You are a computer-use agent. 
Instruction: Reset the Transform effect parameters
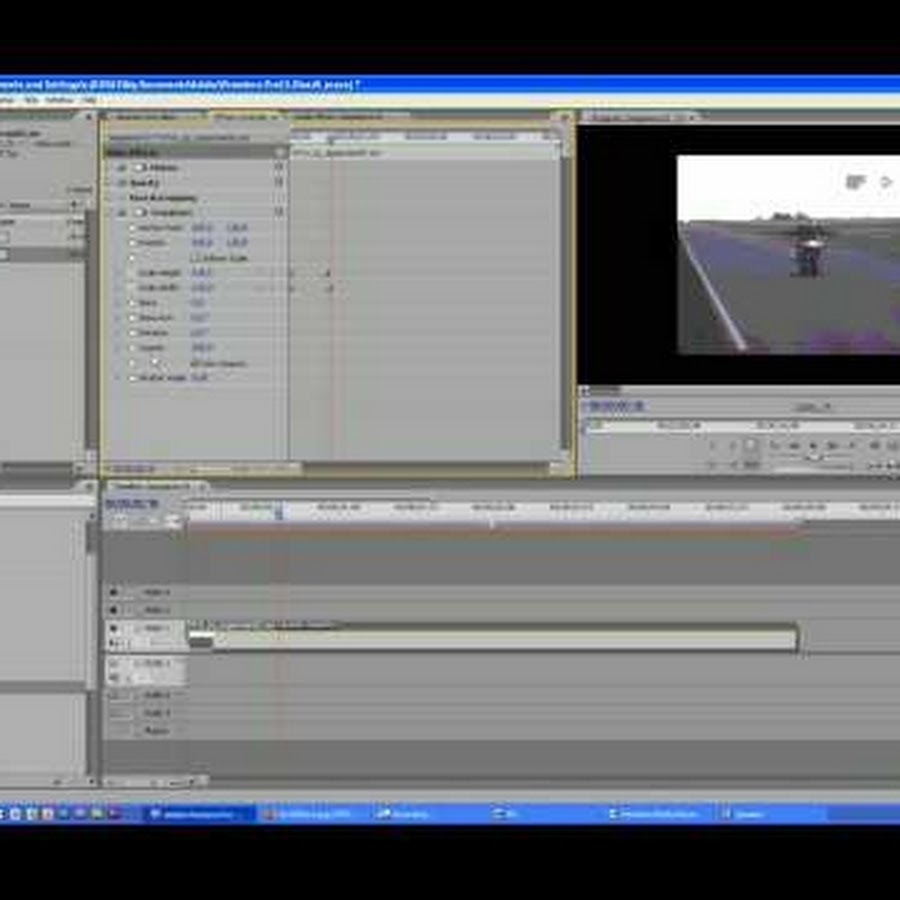coord(279,212)
